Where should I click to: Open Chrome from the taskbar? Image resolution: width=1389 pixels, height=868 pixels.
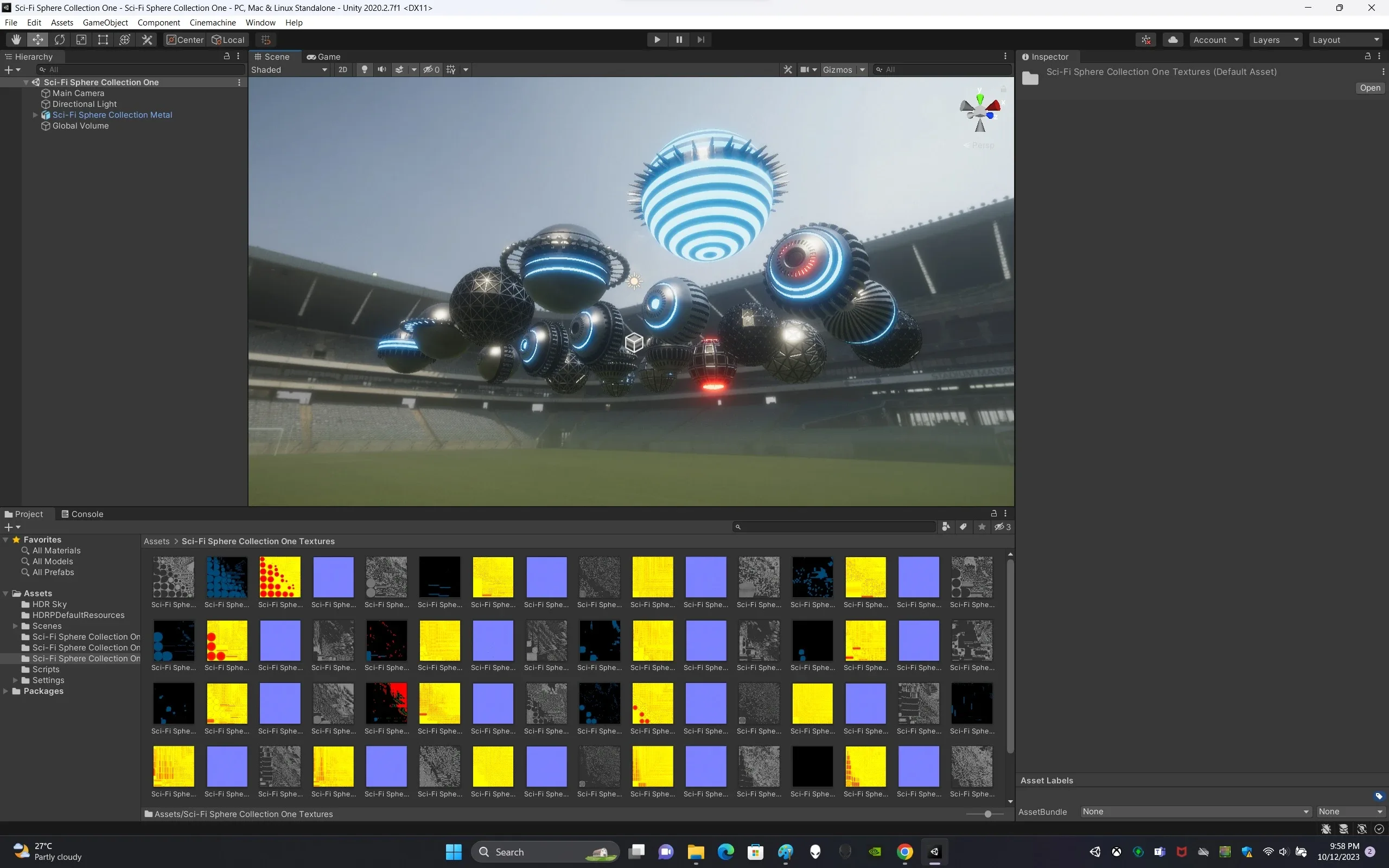click(x=904, y=852)
